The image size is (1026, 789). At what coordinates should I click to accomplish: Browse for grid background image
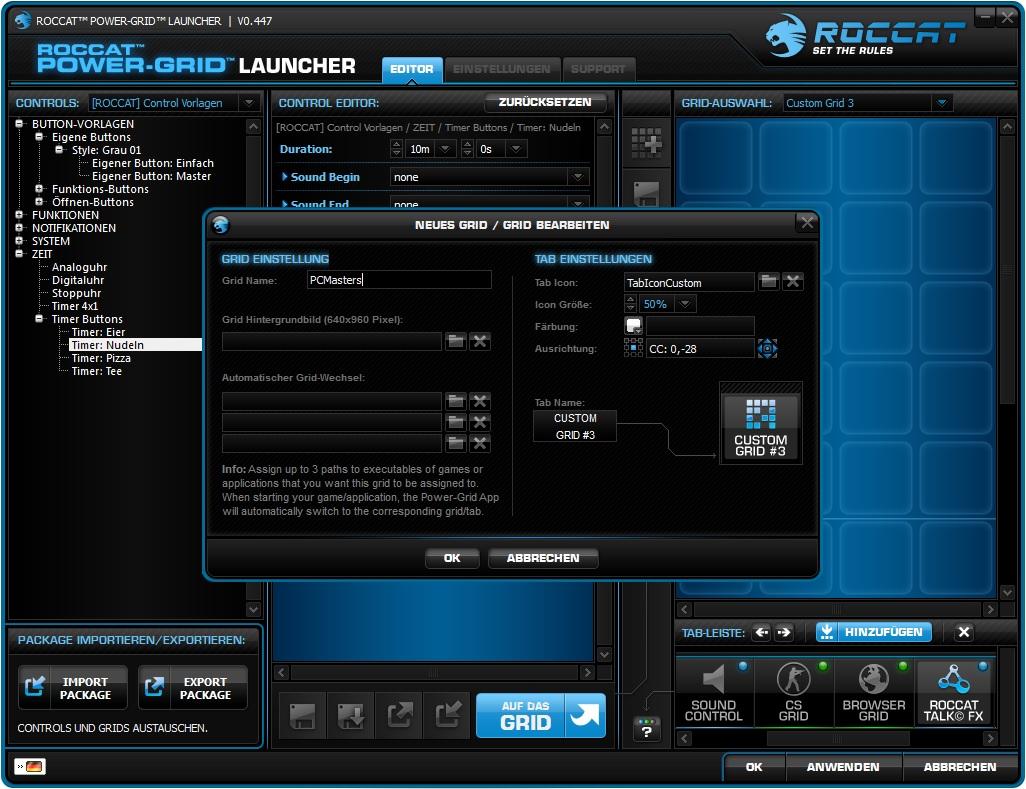point(456,341)
